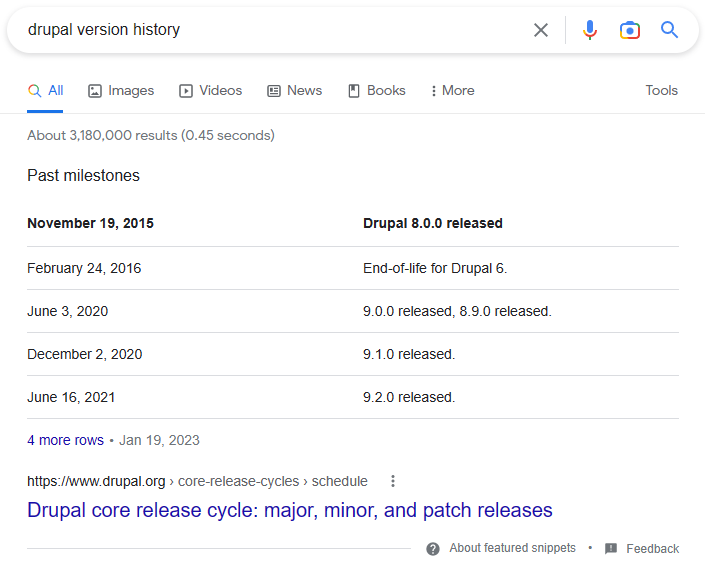
Task: Open the Books tab
Action: (377, 90)
